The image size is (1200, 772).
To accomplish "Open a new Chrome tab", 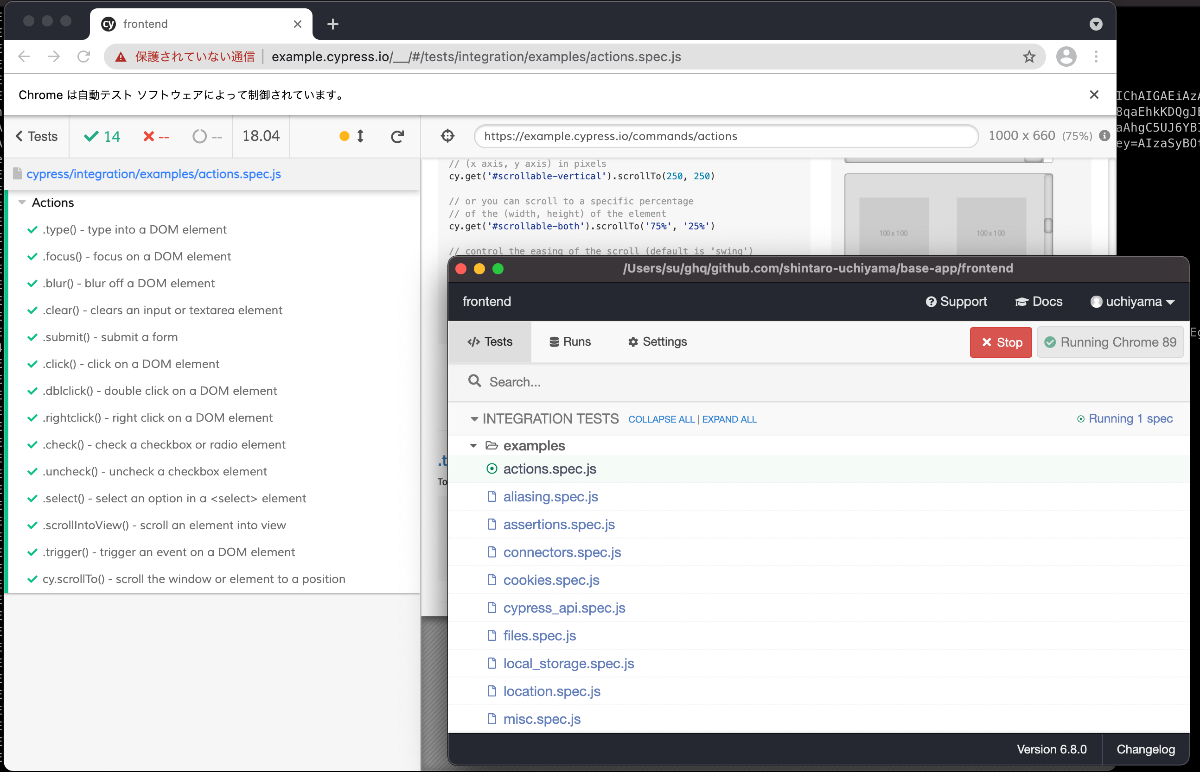I will click(333, 24).
